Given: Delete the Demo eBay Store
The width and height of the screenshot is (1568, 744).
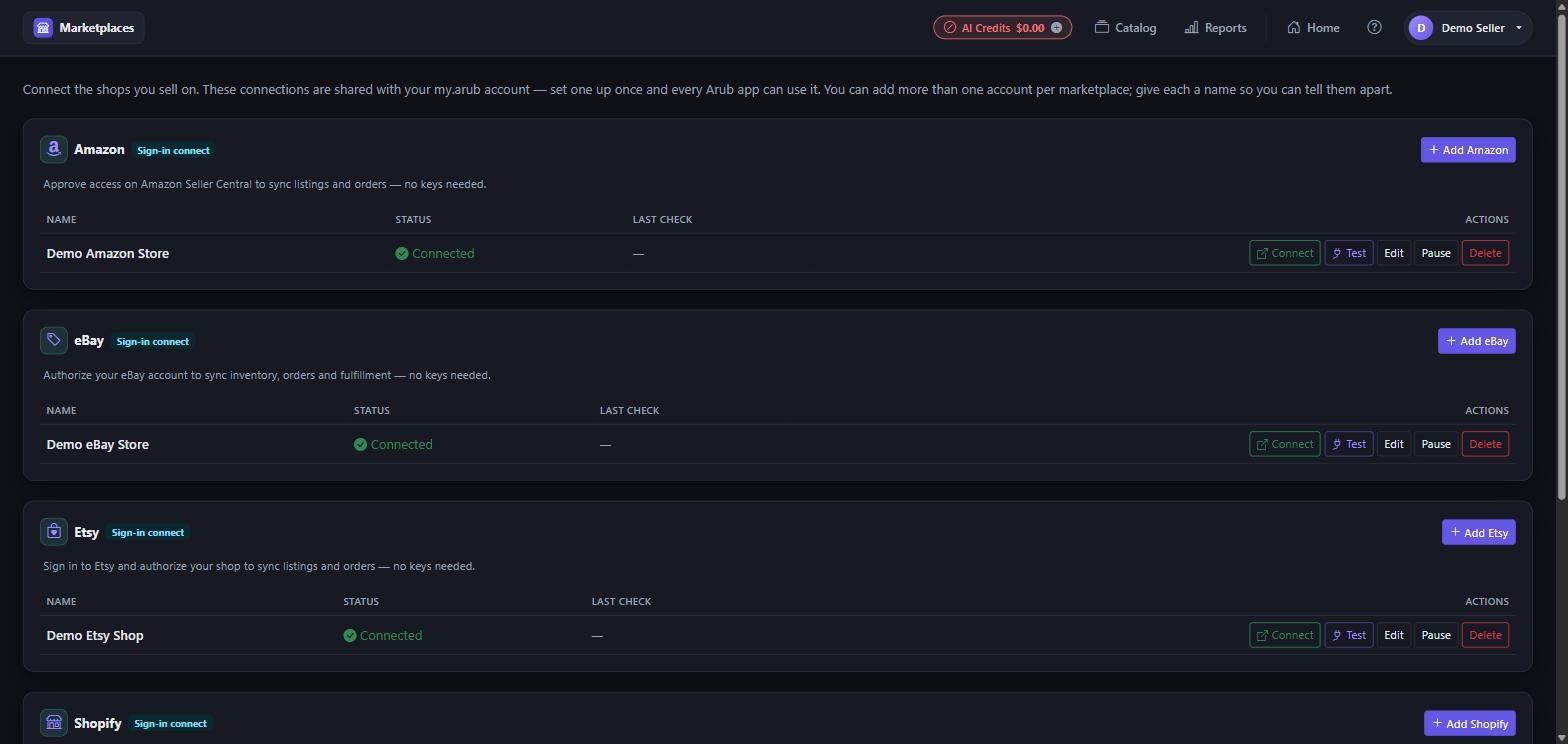Looking at the screenshot, I should coord(1485,444).
